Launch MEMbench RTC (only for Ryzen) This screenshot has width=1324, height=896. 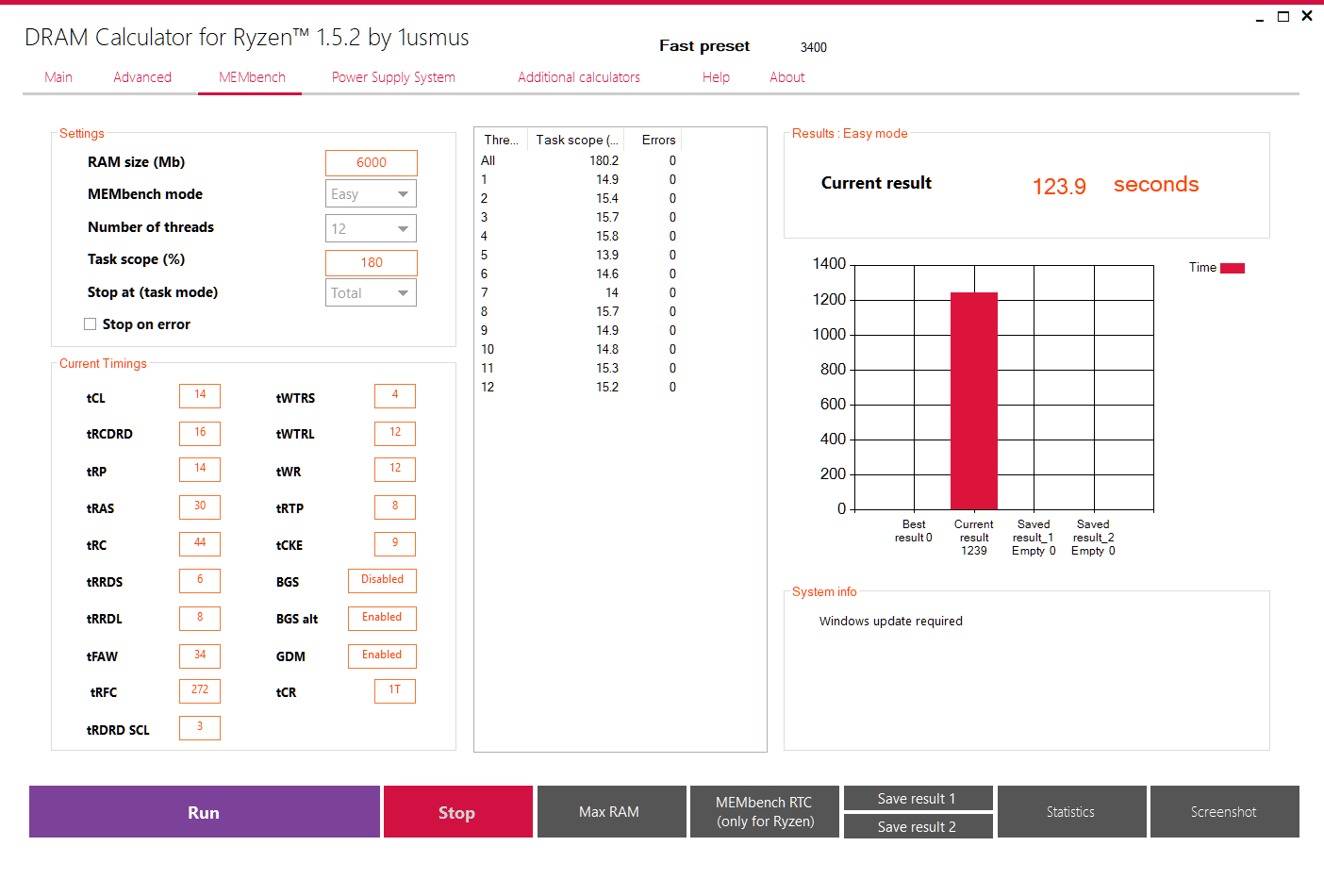[765, 812]
